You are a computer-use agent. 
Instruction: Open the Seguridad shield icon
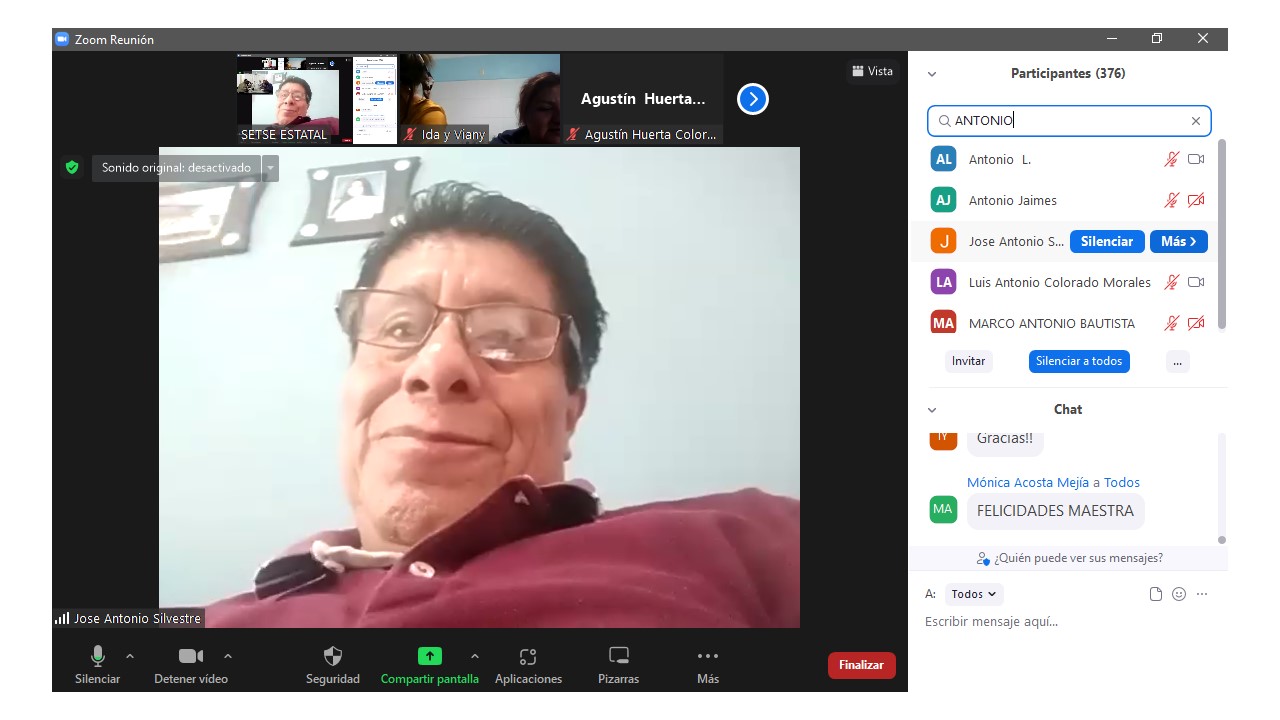[x=333, y=657]
